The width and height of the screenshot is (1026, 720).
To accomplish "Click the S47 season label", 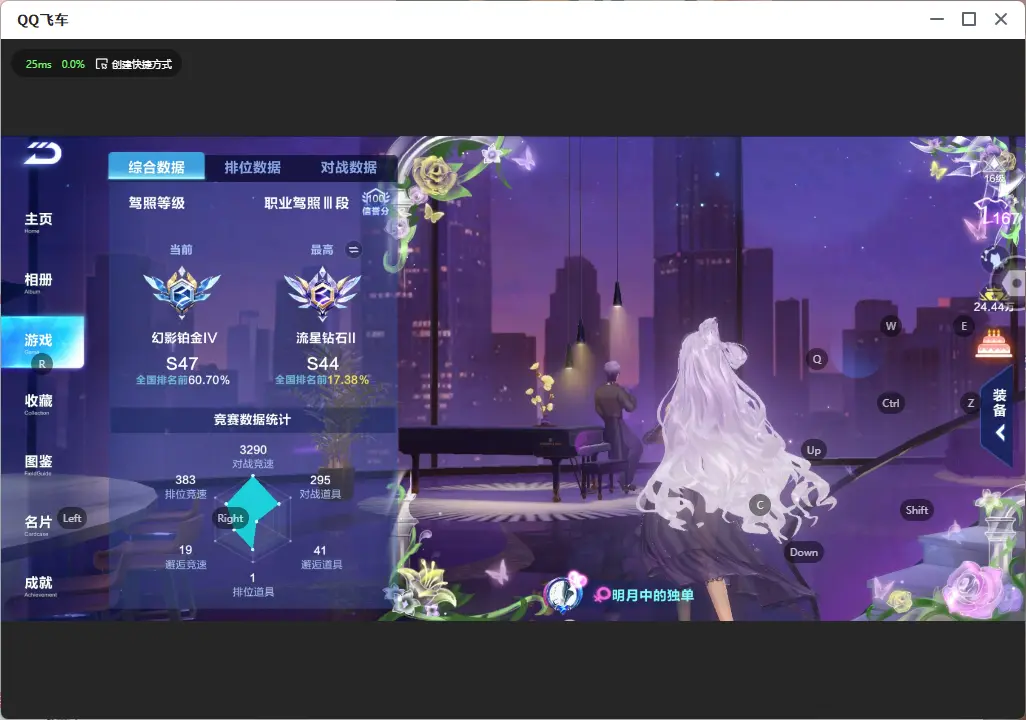I will tap(182, 363).
